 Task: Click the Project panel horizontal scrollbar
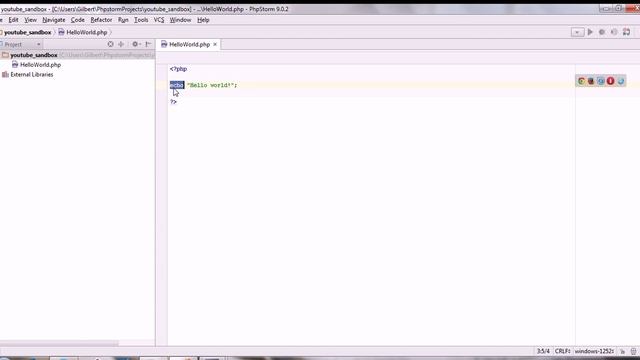[x=59, y=343]
